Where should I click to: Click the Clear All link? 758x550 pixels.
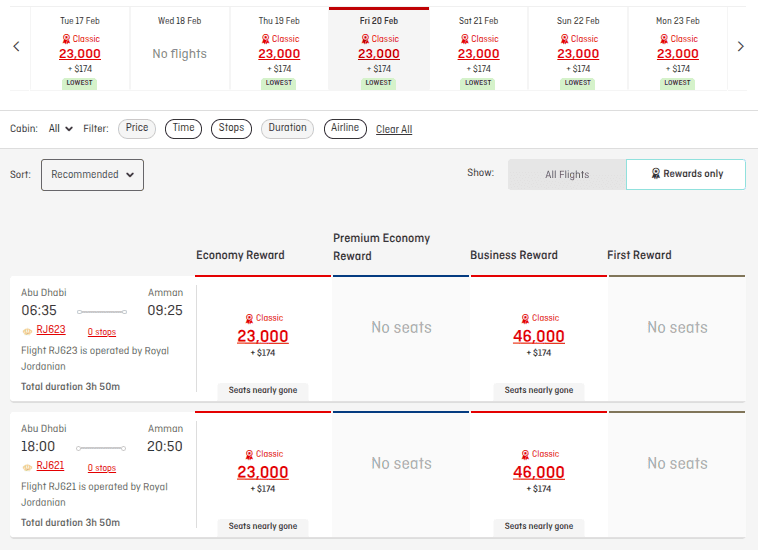point(394,130)
